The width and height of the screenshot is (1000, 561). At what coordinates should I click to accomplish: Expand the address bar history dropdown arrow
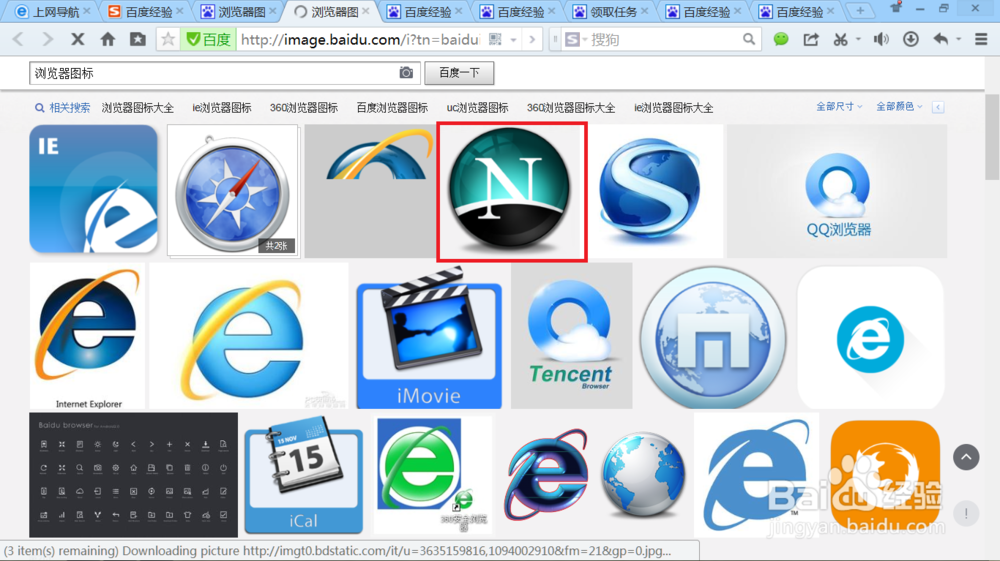pos(513,40)
